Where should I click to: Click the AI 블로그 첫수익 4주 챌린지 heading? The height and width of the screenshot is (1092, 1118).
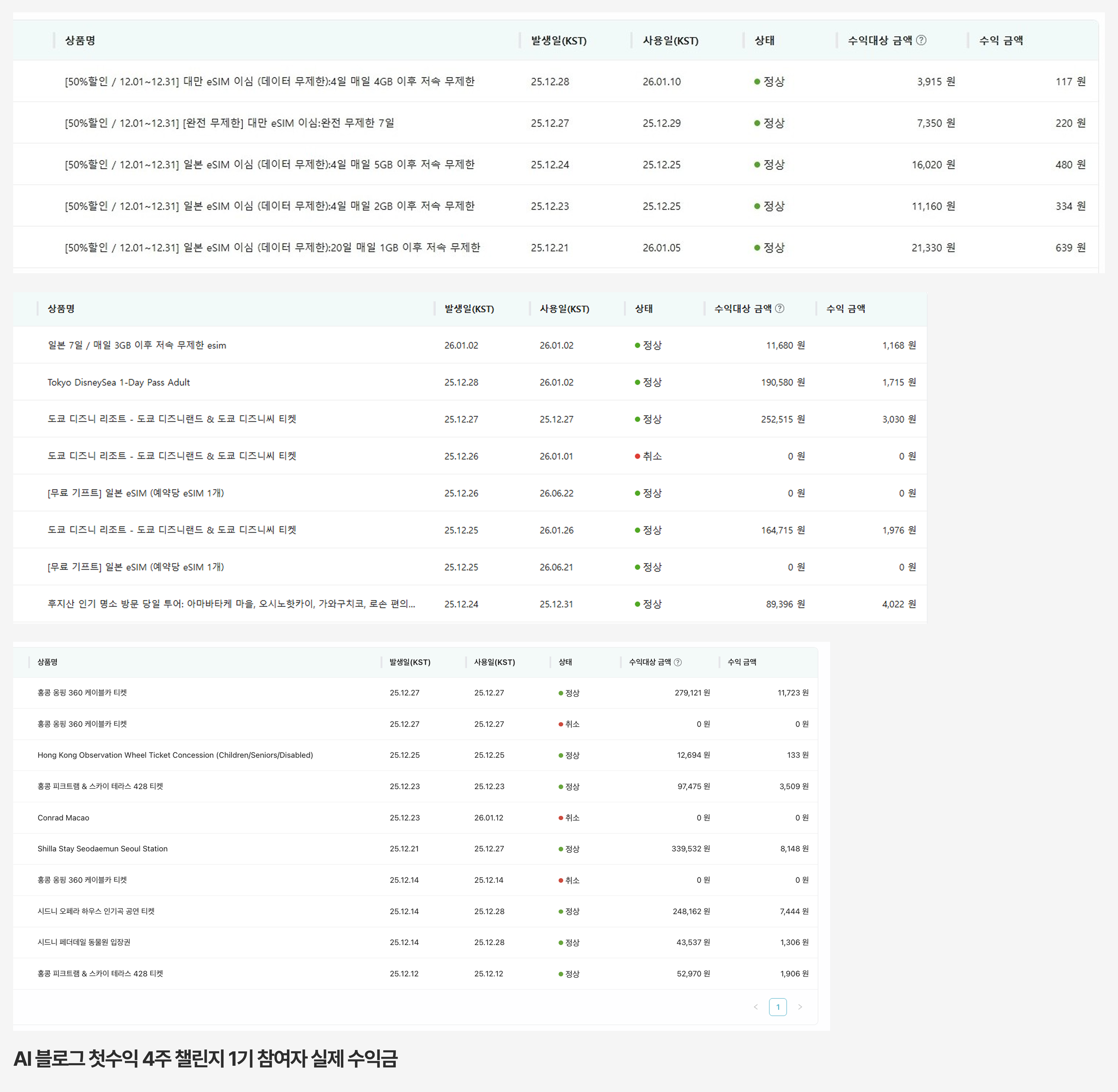pos(206,1059)
